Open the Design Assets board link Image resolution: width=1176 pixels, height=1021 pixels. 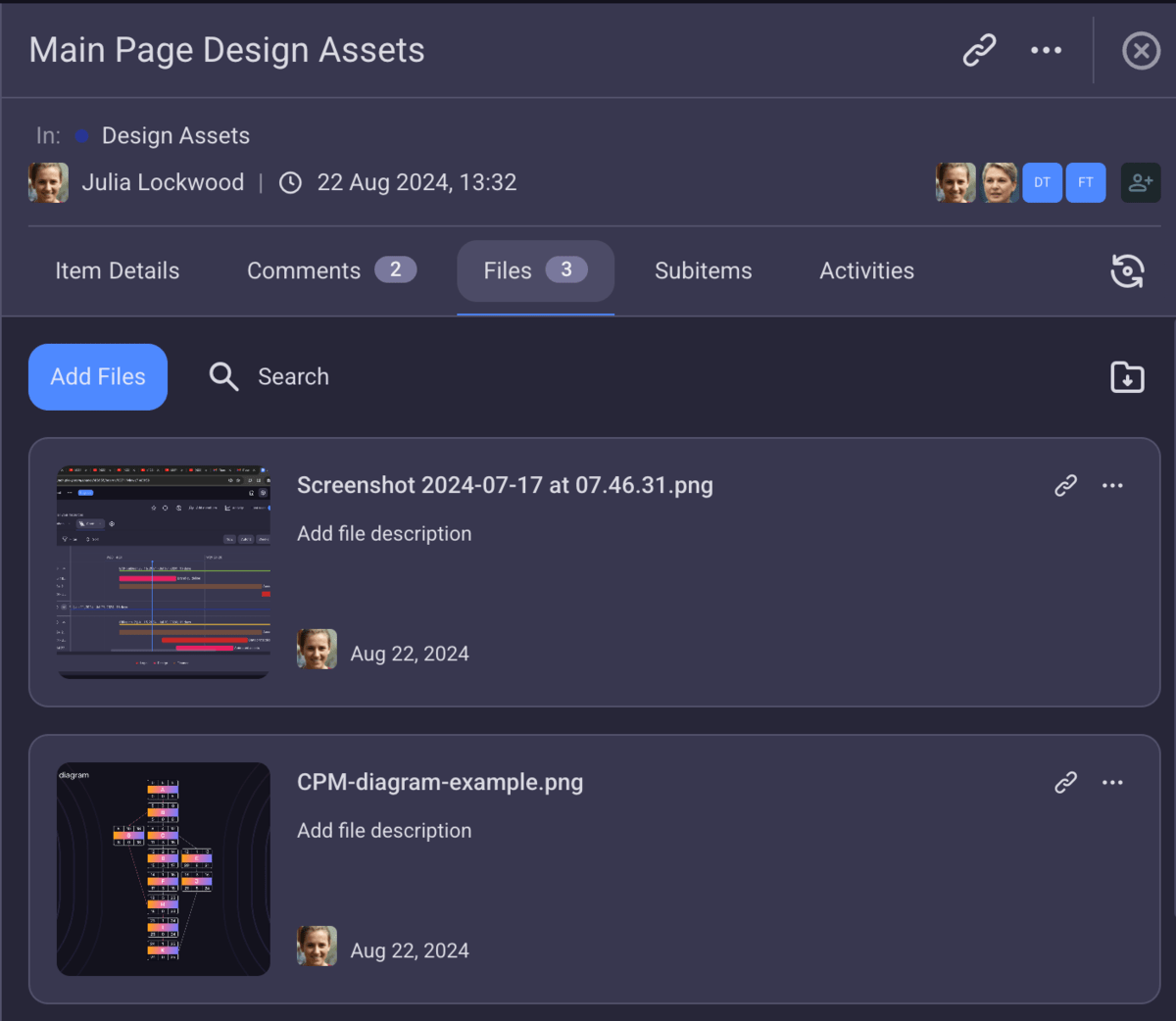point(174,135)
